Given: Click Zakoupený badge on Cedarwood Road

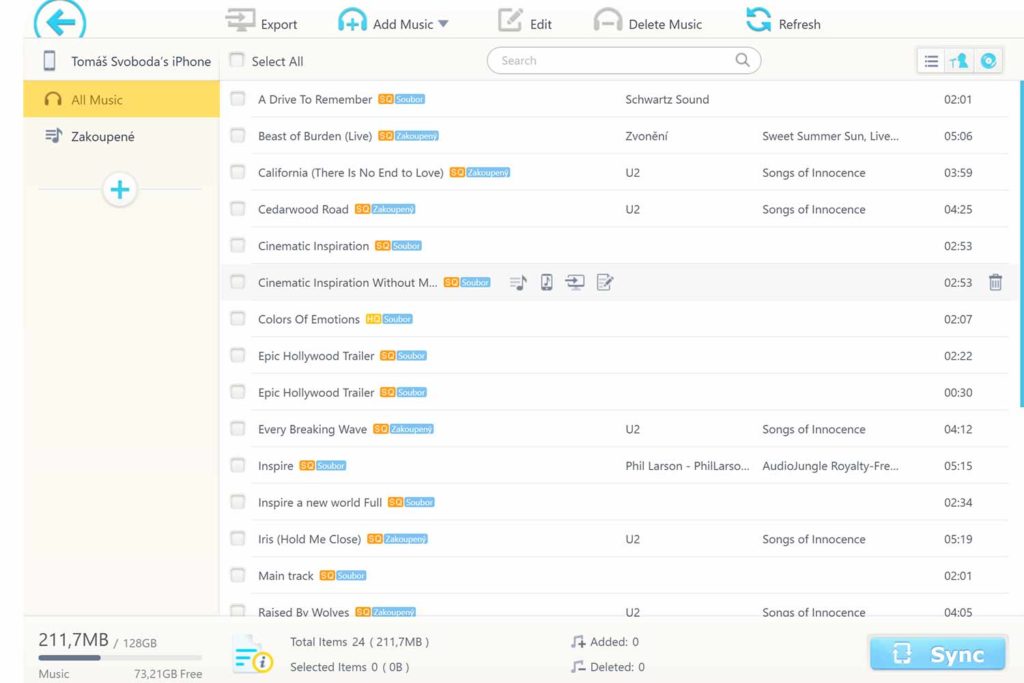Looking at the screenshot, I should click(x=393, y=209).
